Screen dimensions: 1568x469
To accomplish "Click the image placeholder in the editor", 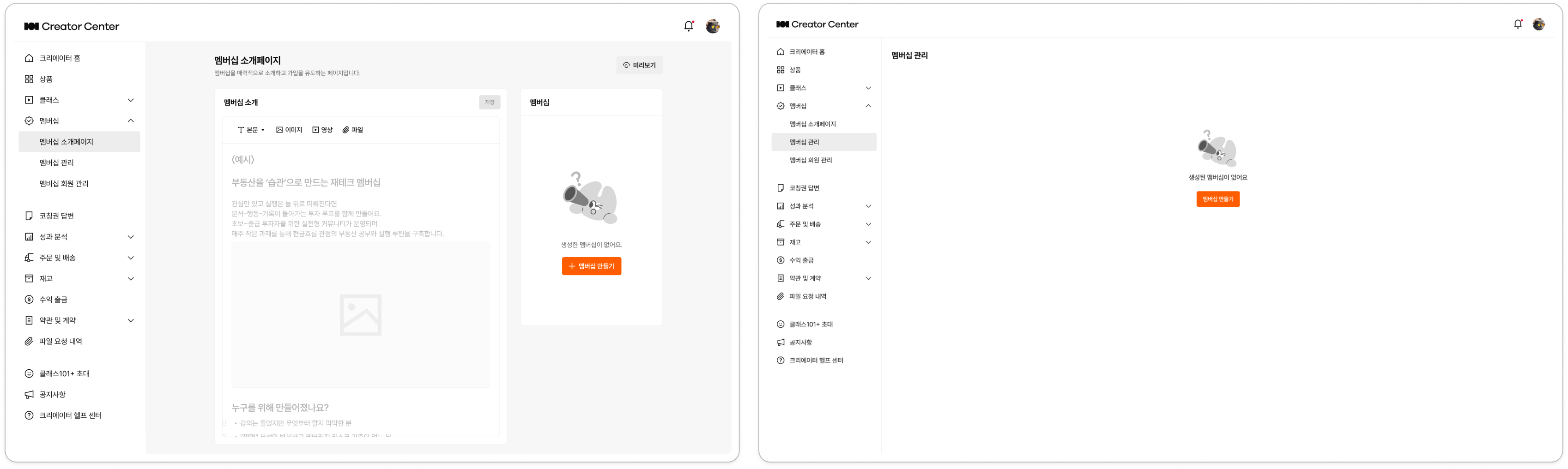I will [x=360, y=314].
